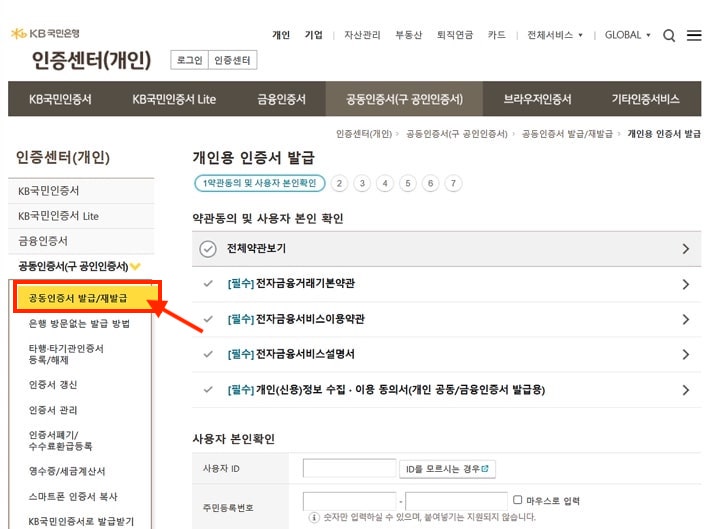This screenshot has width=720, height=529.
Task: Select sidebar item KB국민인증서
Action: click(81, 191)
